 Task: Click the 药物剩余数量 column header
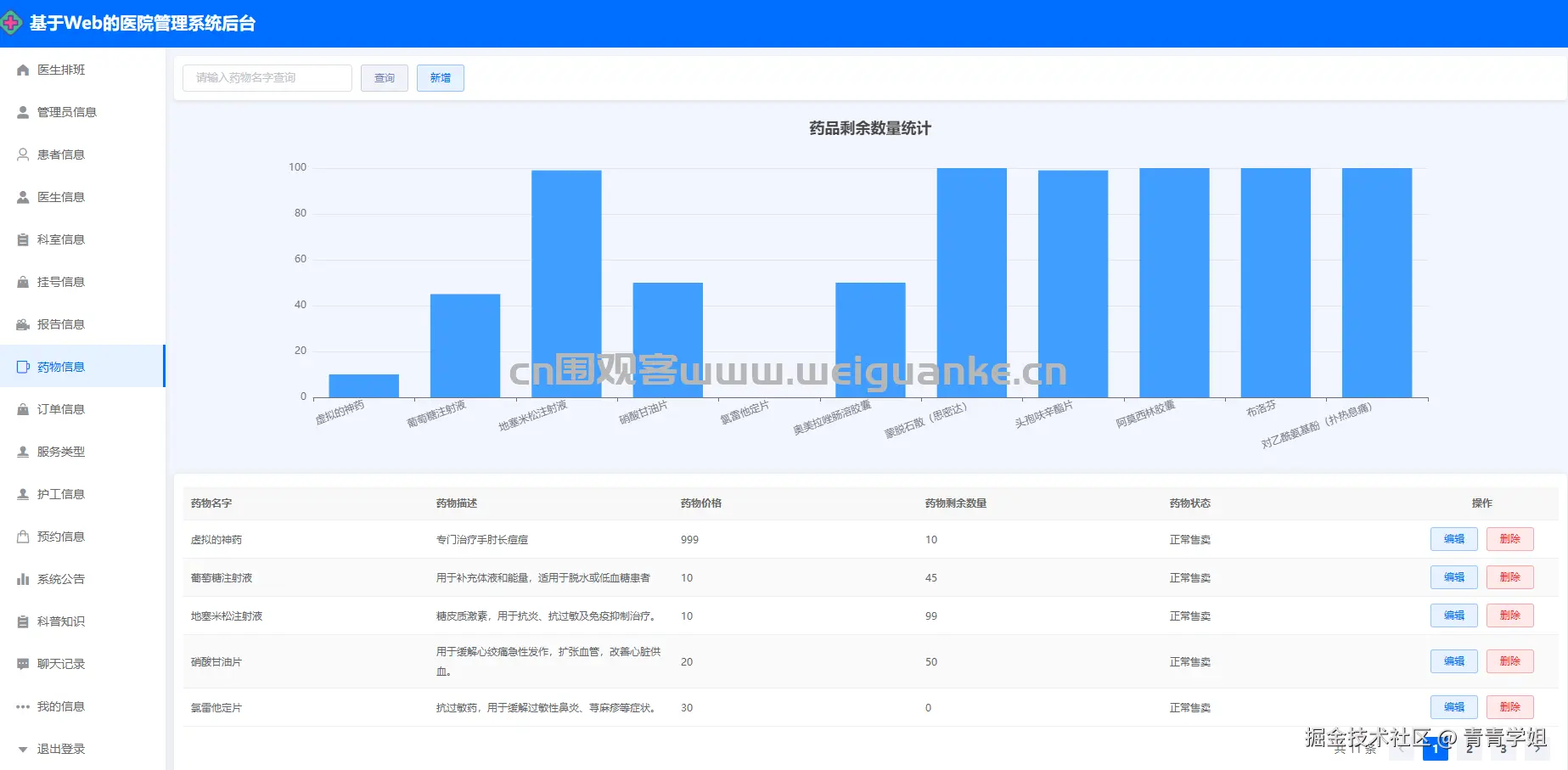956,503
